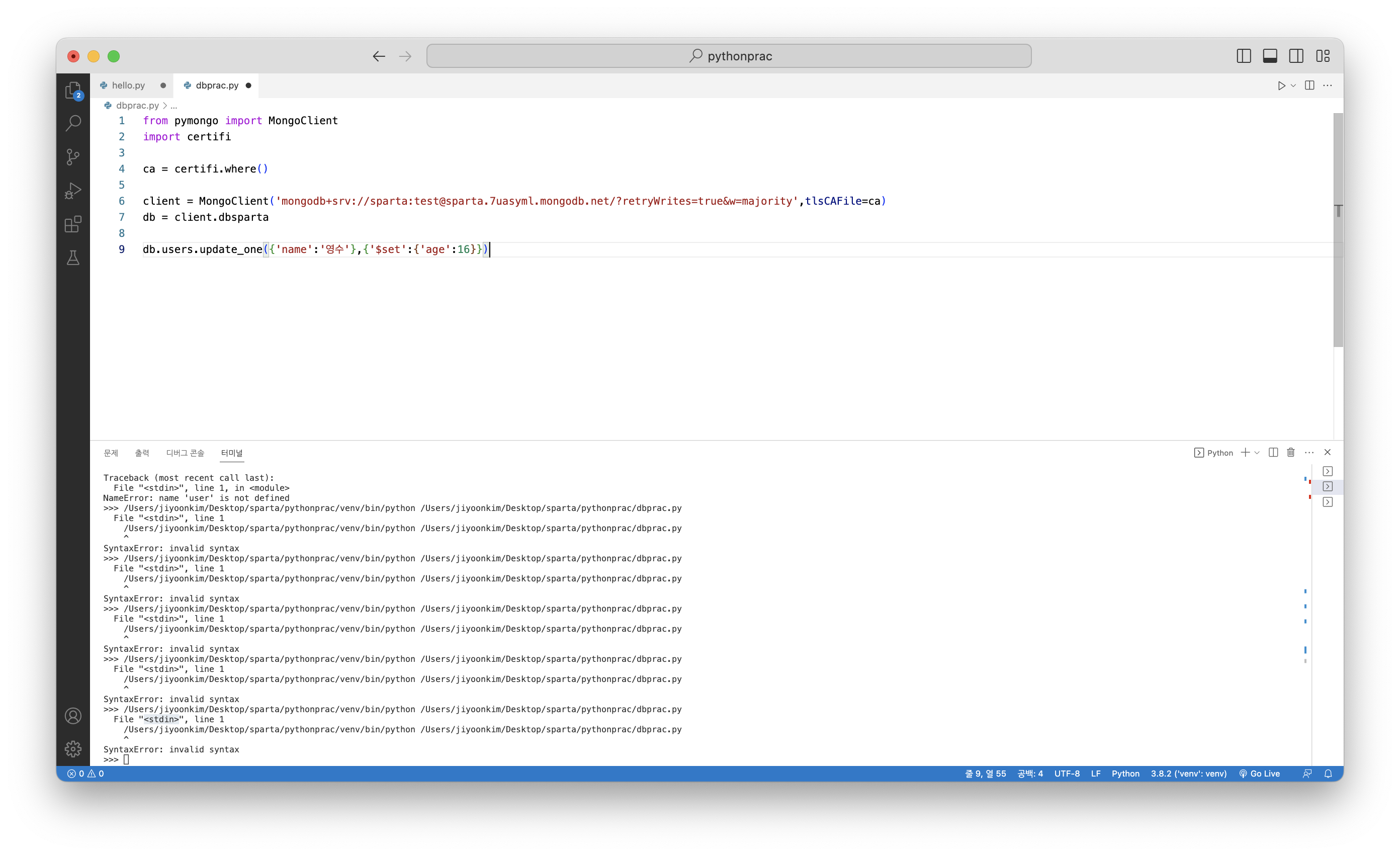
Task: Select the 3.8.2 venv interpreter status item
Action: [1189, 774]
